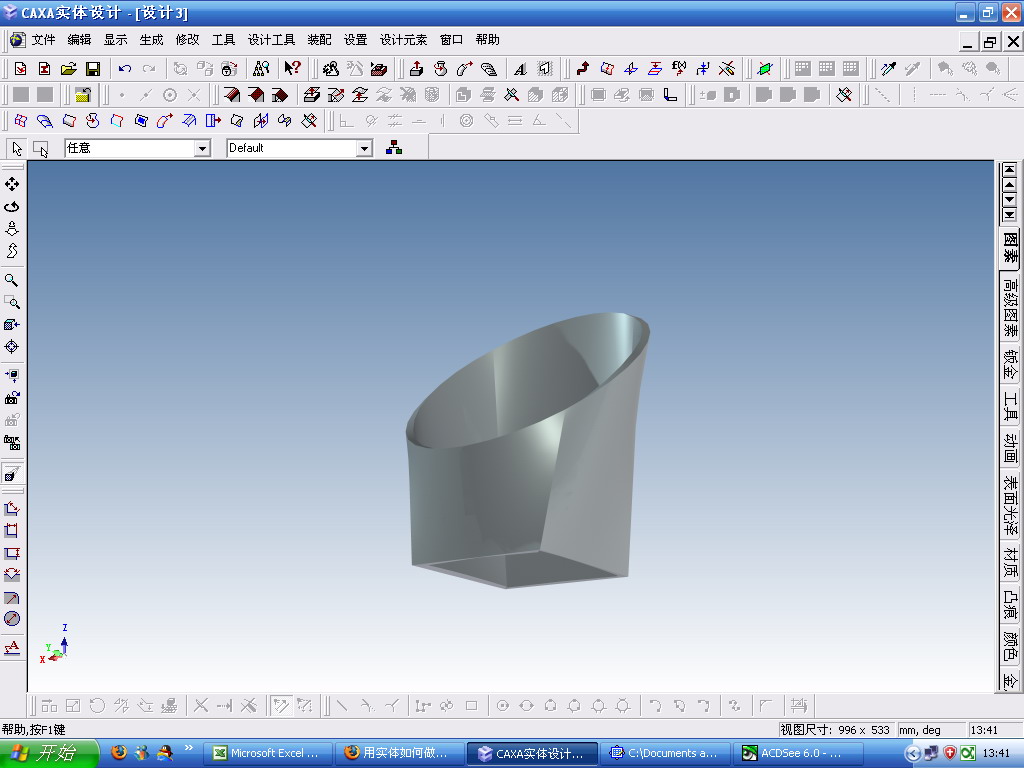Switch to the 钣金 catalog tab
The height and width of the screenshot is (768, 1024).
(x=1010, y=364)
